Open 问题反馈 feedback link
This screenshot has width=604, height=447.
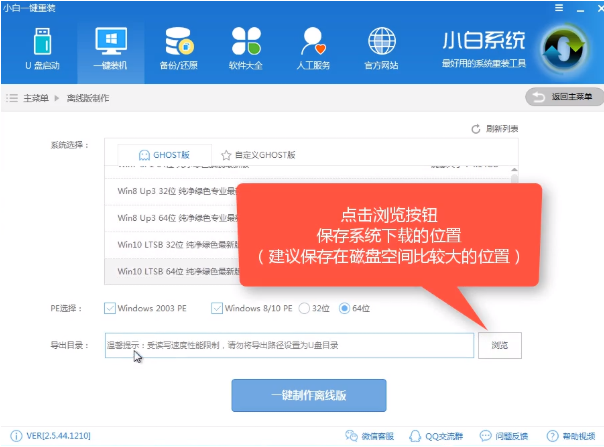[504, 436]
